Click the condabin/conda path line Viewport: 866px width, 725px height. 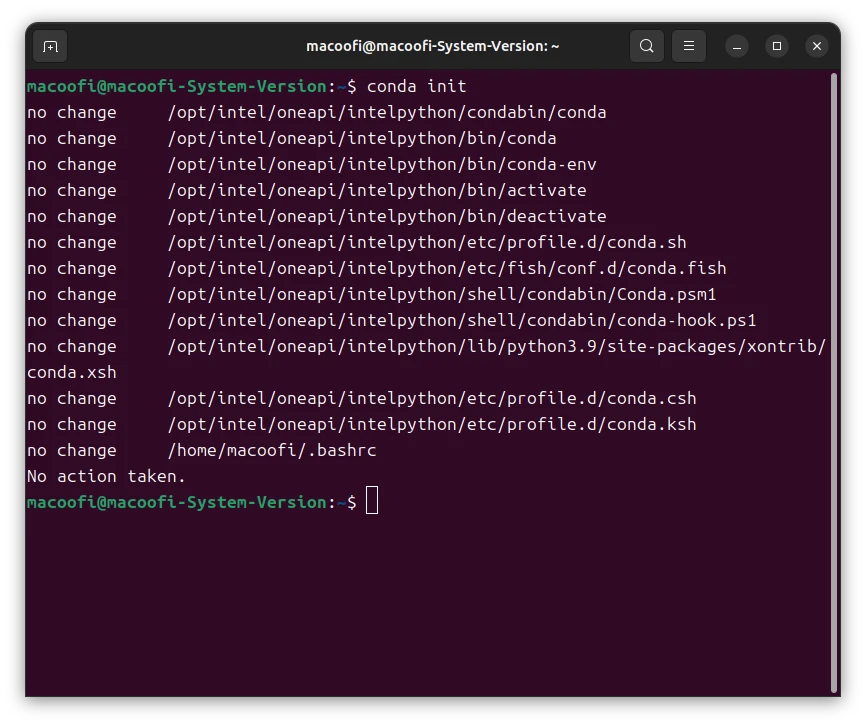tap(386, 112)
